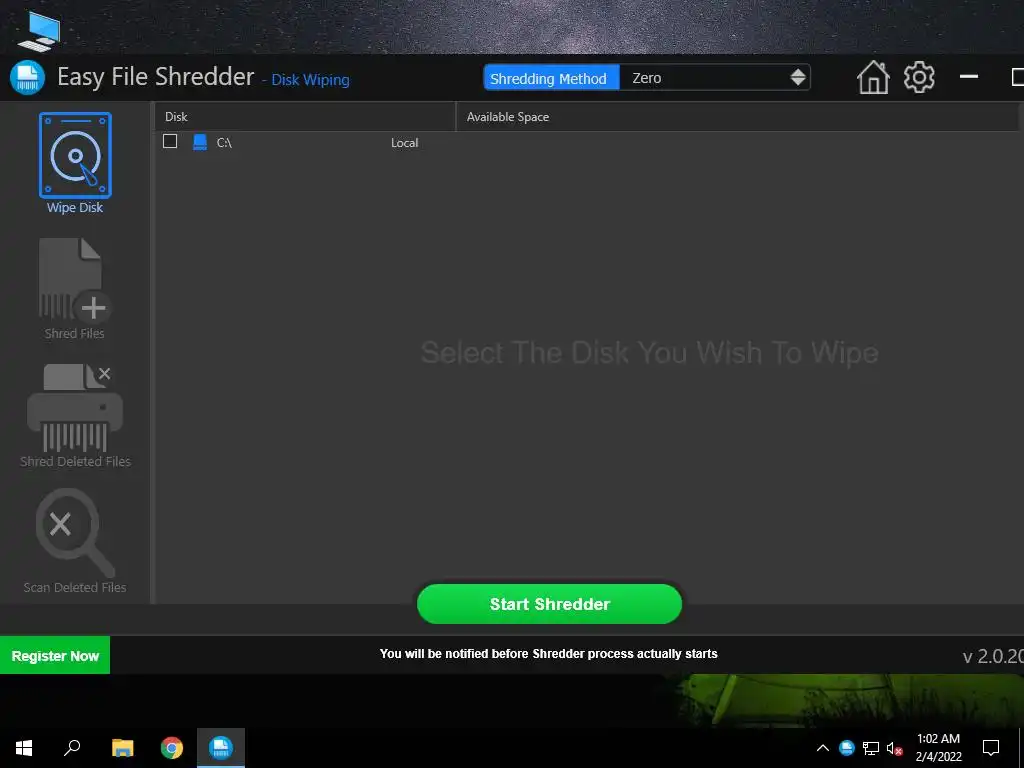Check the C:\ disk checkbox
This screenshot has width=1024, height=768.
tap(170, 141)
